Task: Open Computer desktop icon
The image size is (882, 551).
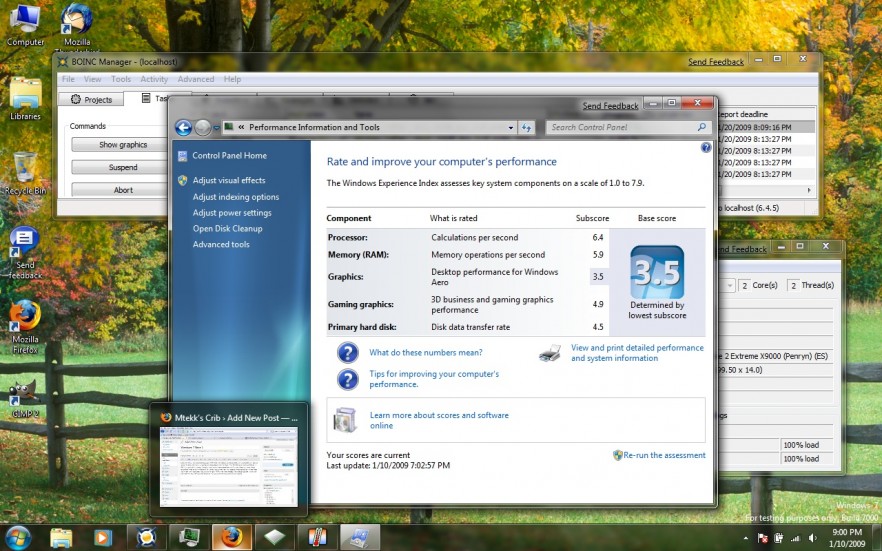Action: (25, 25)
